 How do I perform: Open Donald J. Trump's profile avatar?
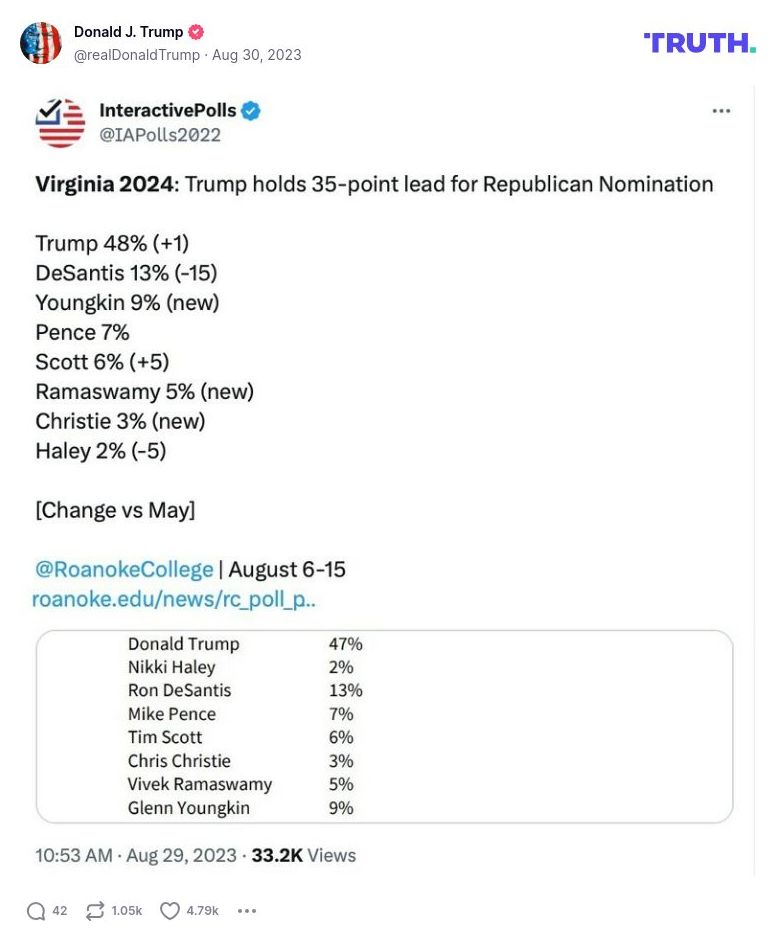41,43
